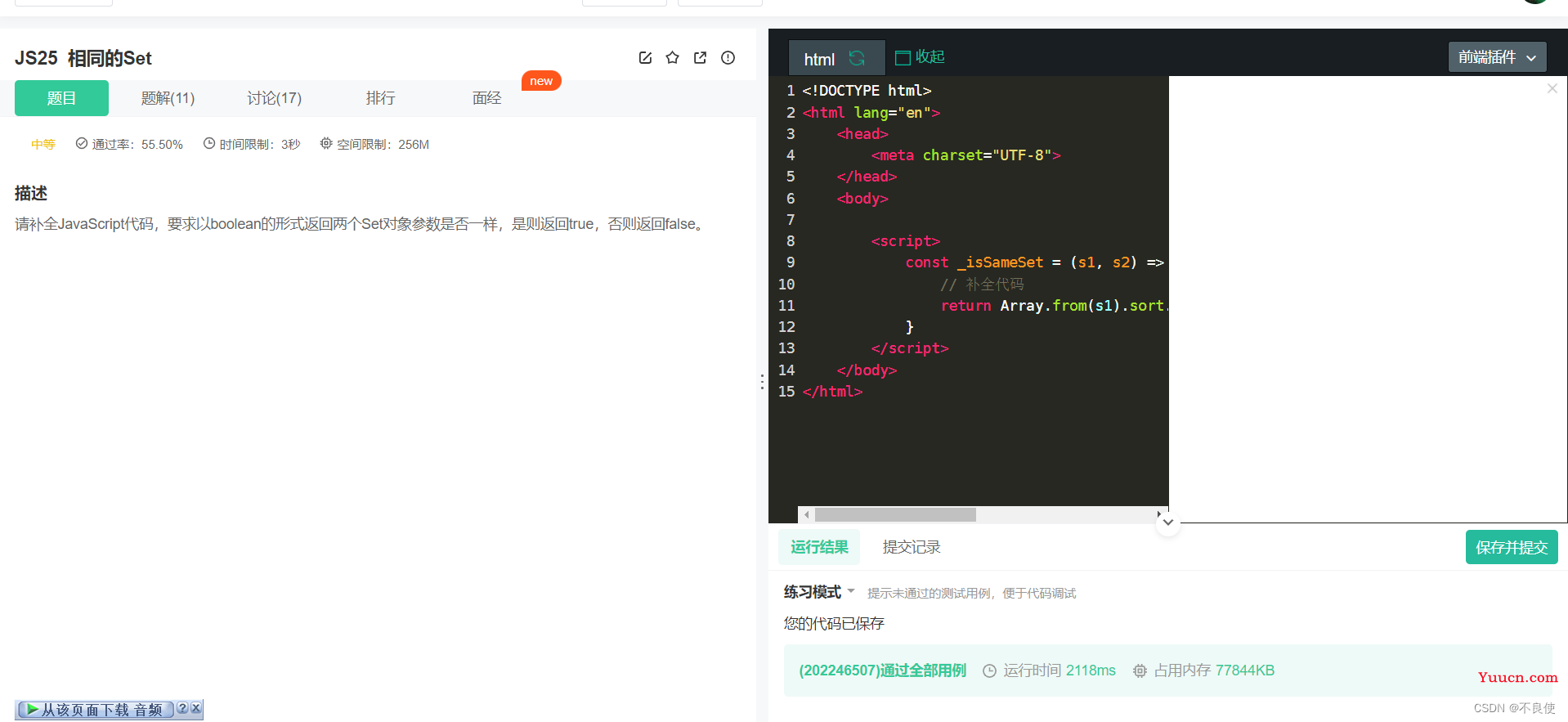Click the opening <script> tag line
The image size is (1568, 722).
click(x=906, y=241)
